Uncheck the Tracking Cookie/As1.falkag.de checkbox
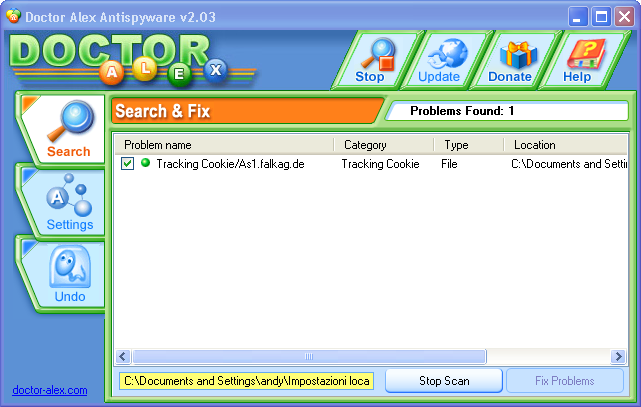This screenshot has width=641, height=407. tap(127, 164)
